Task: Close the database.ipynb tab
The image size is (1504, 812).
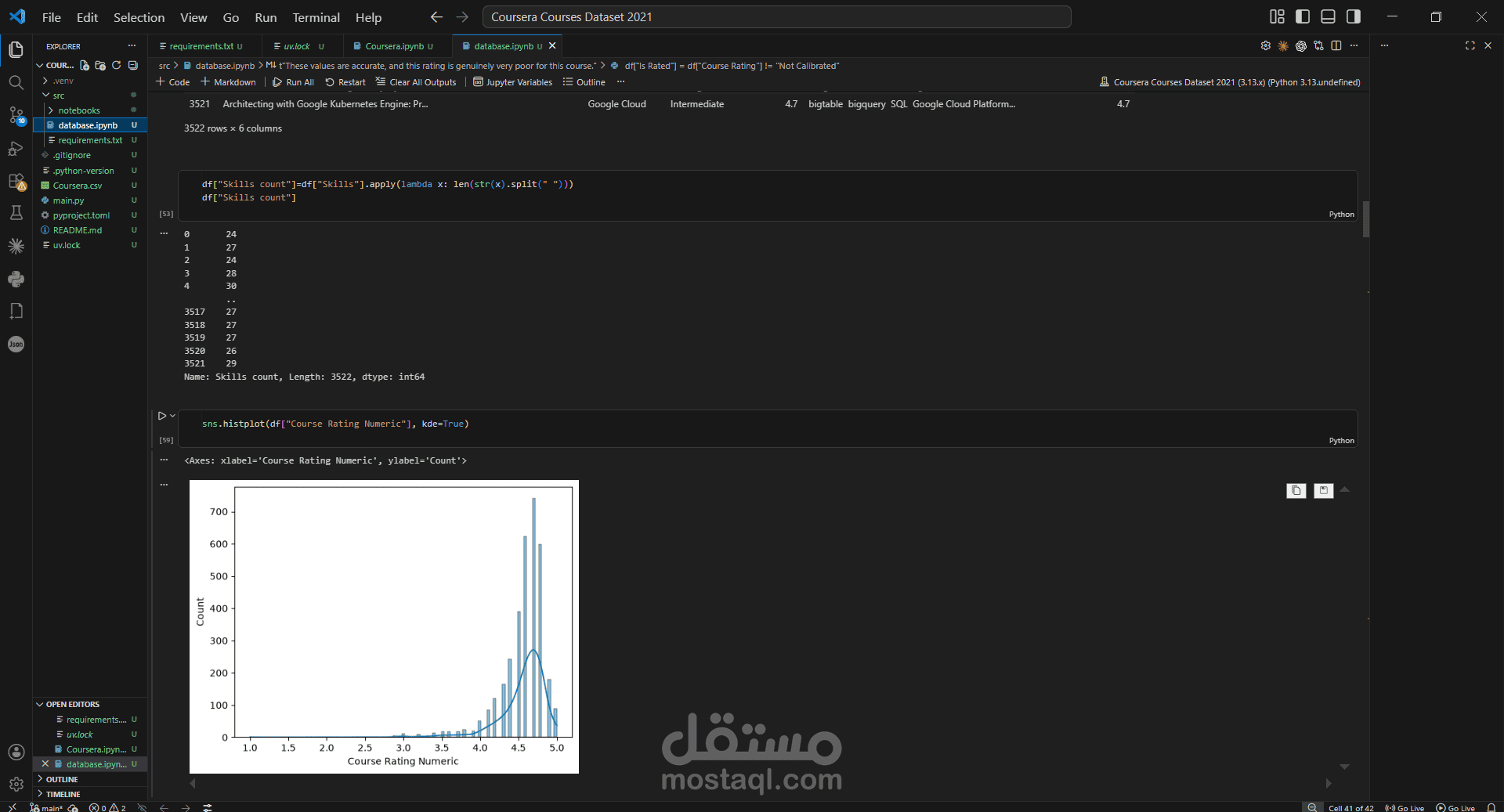Action: tap(552, 46)
